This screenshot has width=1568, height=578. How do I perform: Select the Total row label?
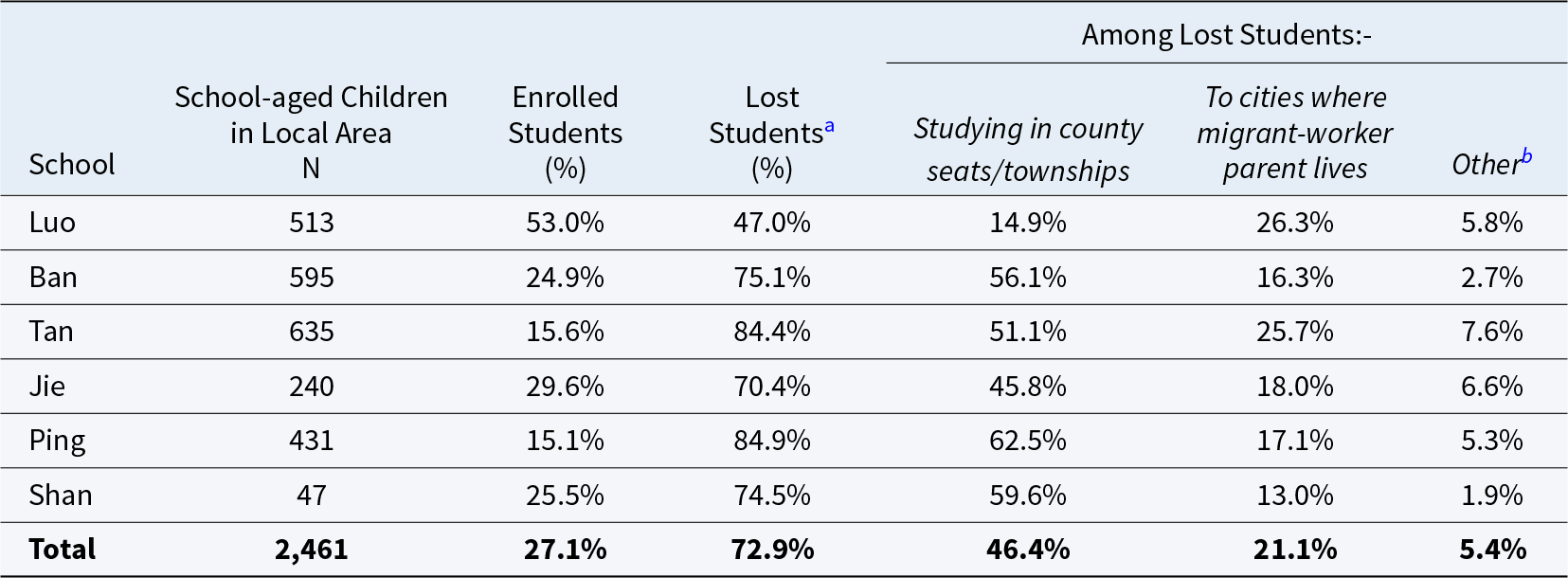tap(63, 550)
